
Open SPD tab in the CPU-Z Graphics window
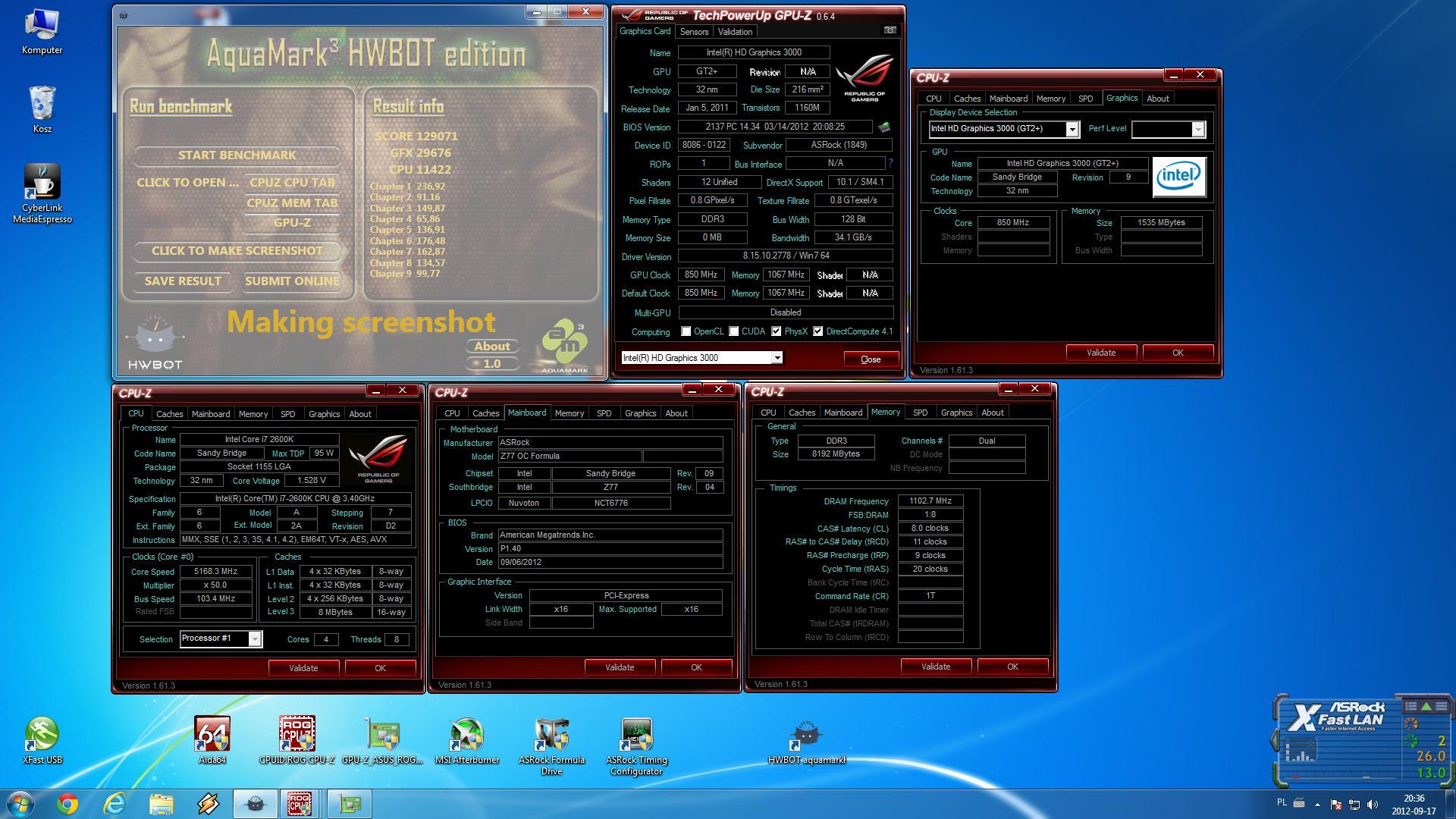tap(1085, 99)
